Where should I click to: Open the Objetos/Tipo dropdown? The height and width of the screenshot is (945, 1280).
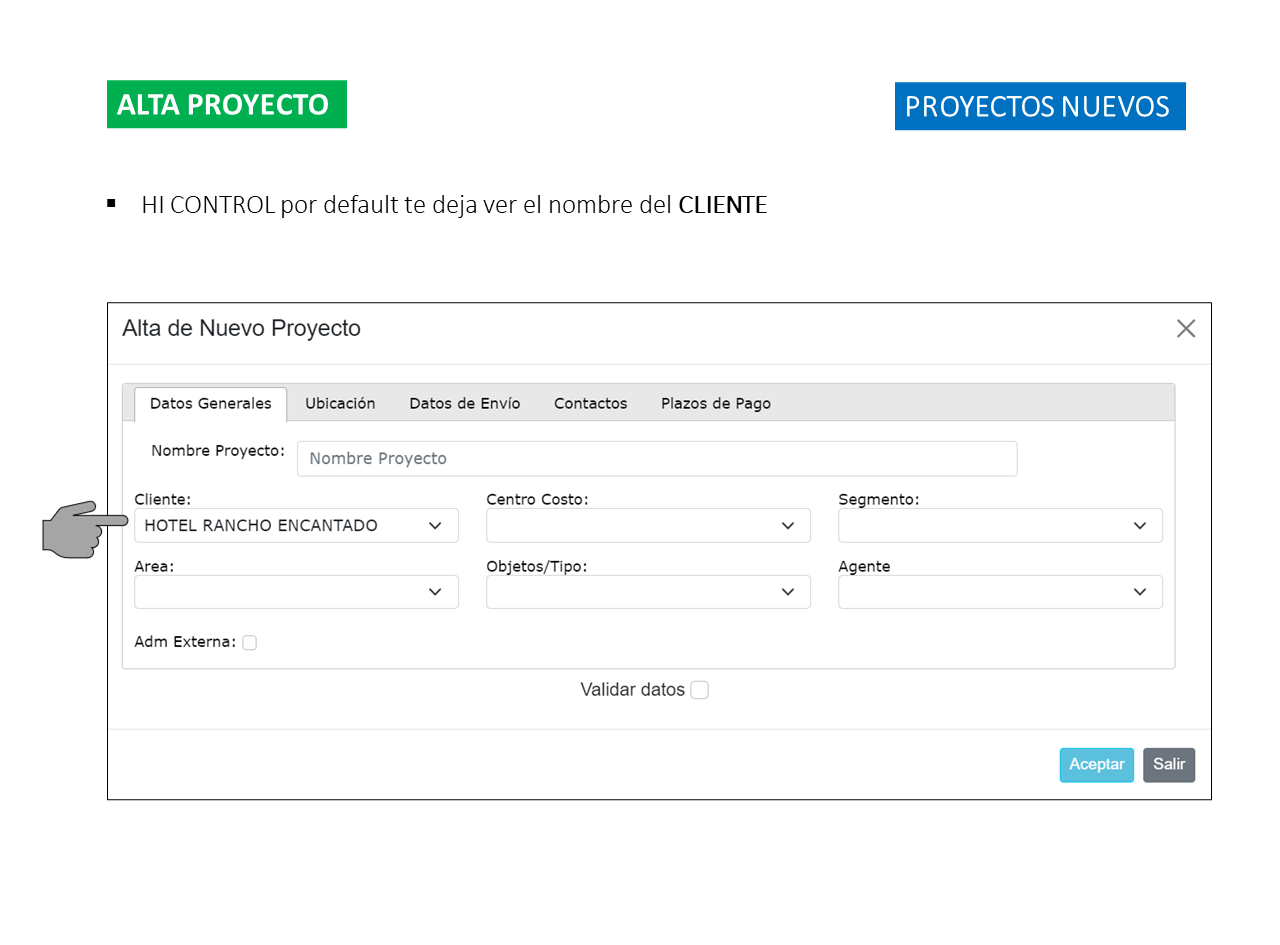[648, 592]
